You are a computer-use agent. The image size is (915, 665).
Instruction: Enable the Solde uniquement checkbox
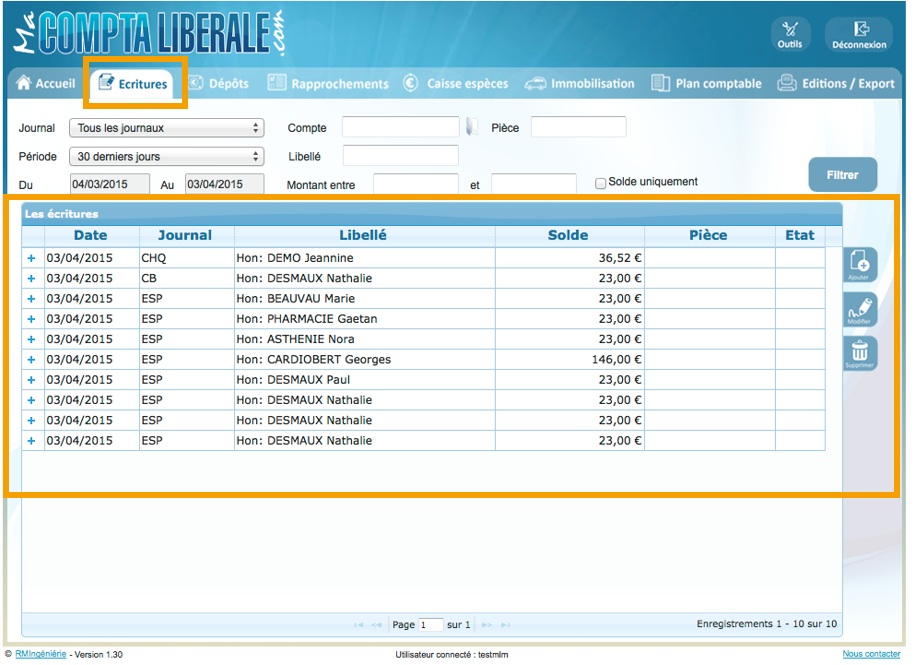(x=601, y=183)
